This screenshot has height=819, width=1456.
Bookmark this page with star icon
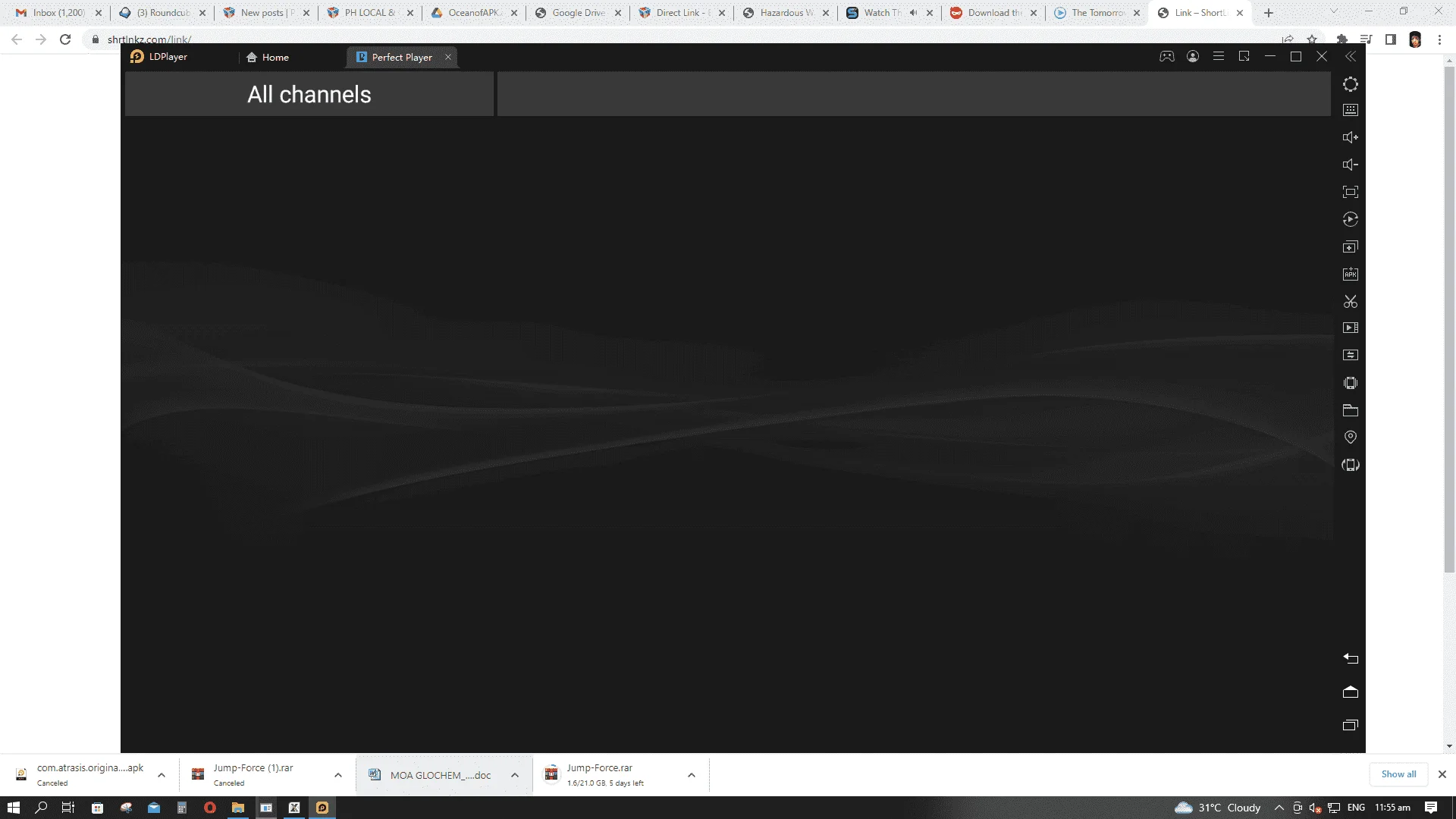click(1312, 39)
